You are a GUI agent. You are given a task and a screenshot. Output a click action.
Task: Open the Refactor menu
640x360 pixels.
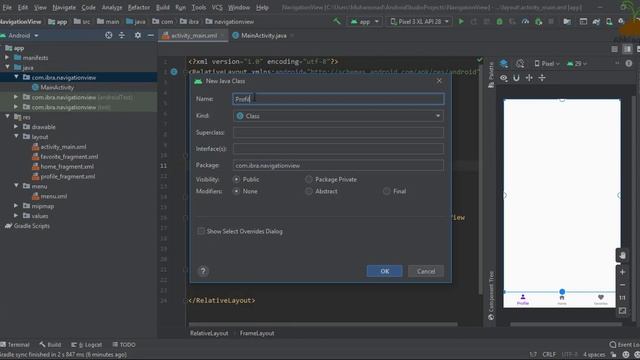coord(139,7)
